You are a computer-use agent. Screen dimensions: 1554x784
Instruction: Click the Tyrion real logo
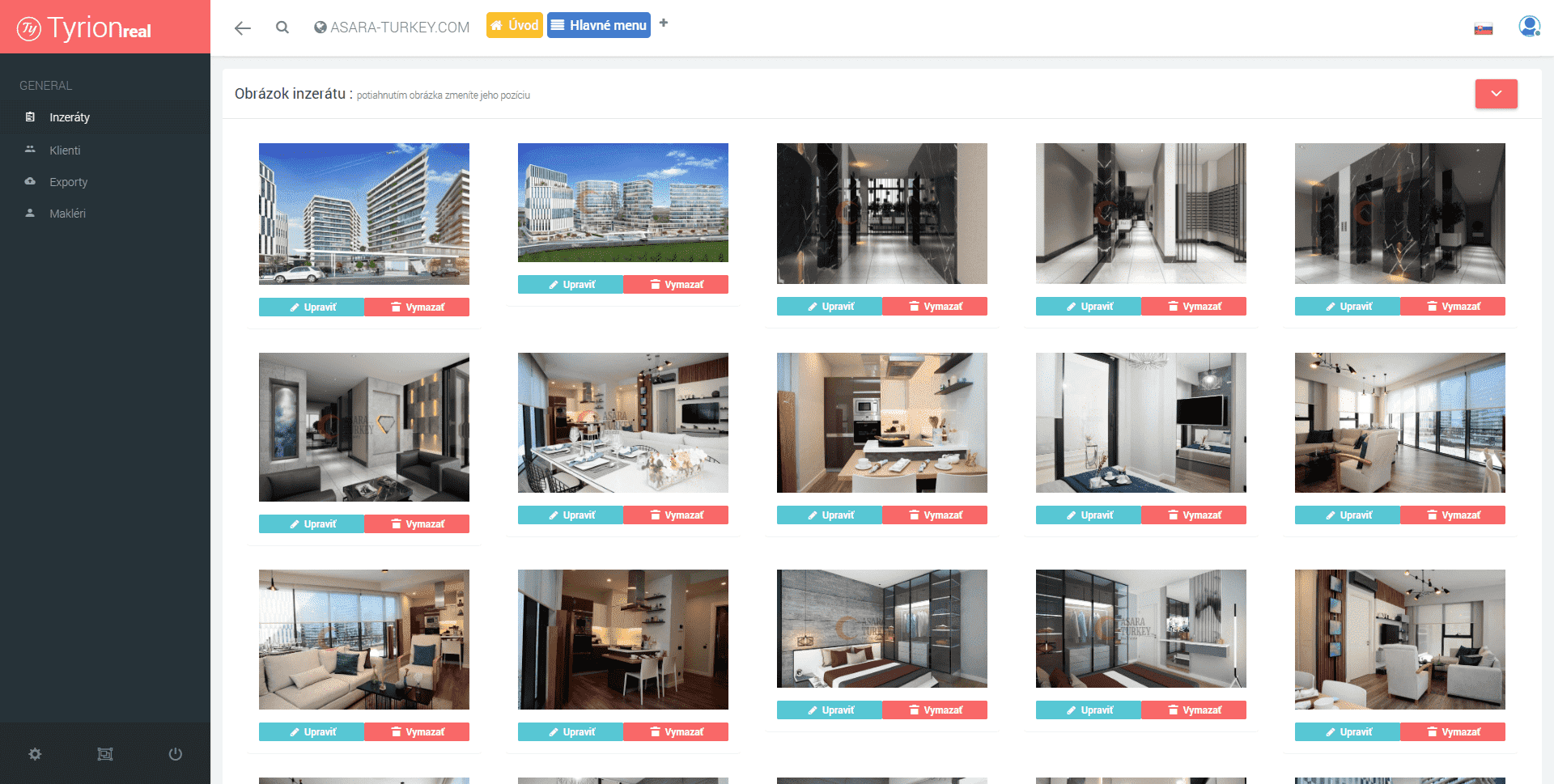86,28
